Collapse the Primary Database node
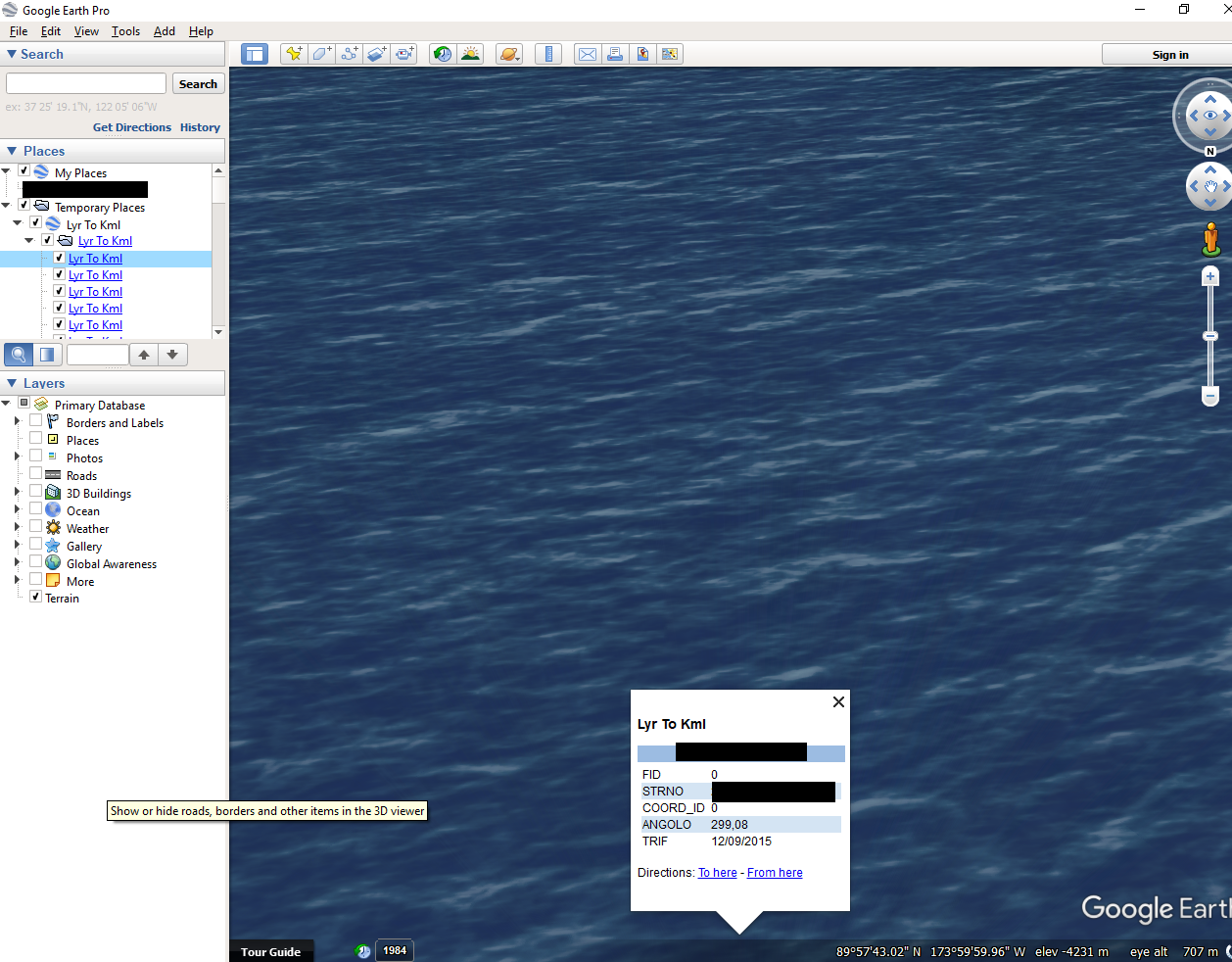 tap(6, 404)
